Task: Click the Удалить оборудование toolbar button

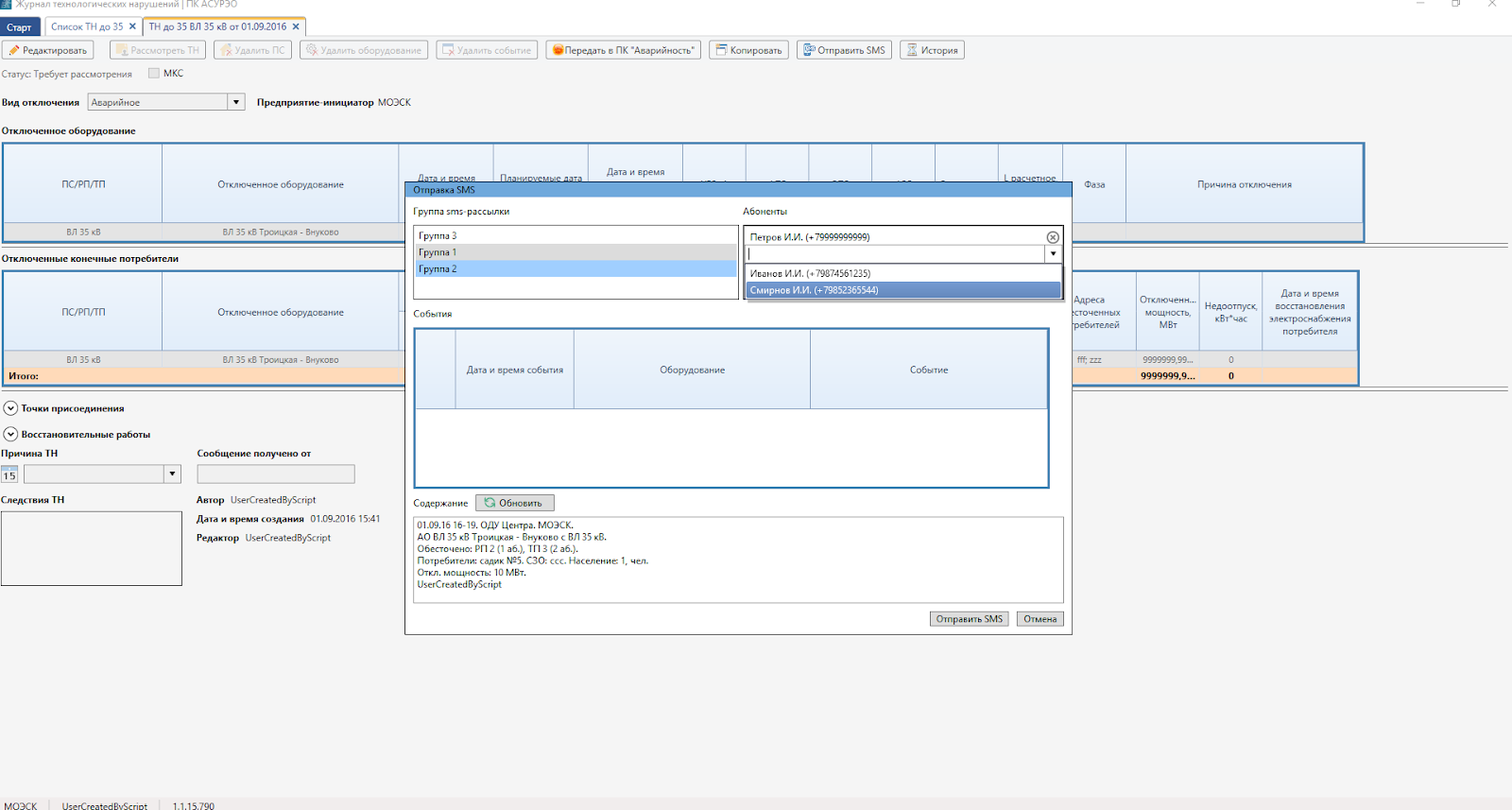Action: tap(364, 50)
